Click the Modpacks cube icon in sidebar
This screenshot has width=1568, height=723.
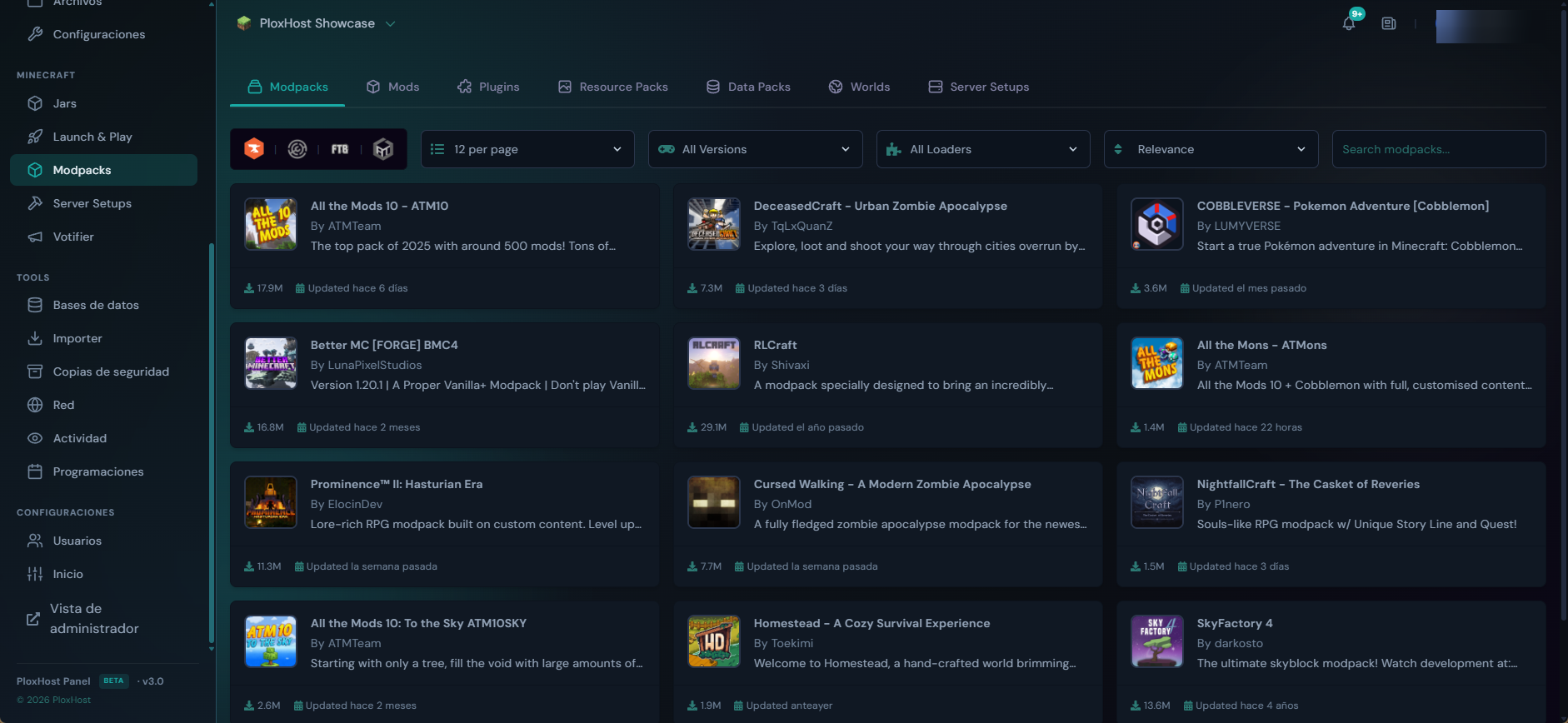(x=35, y=170)
